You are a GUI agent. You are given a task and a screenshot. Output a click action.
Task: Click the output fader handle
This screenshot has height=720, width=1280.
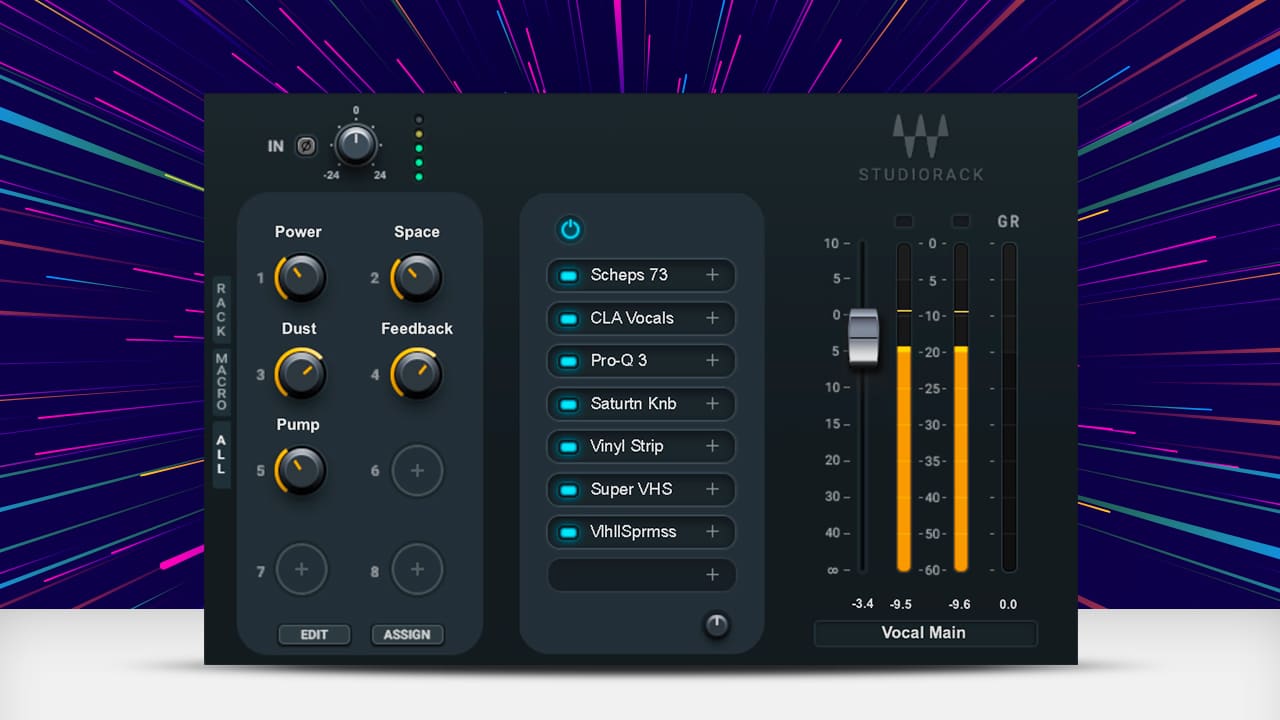tap(863, 338)
